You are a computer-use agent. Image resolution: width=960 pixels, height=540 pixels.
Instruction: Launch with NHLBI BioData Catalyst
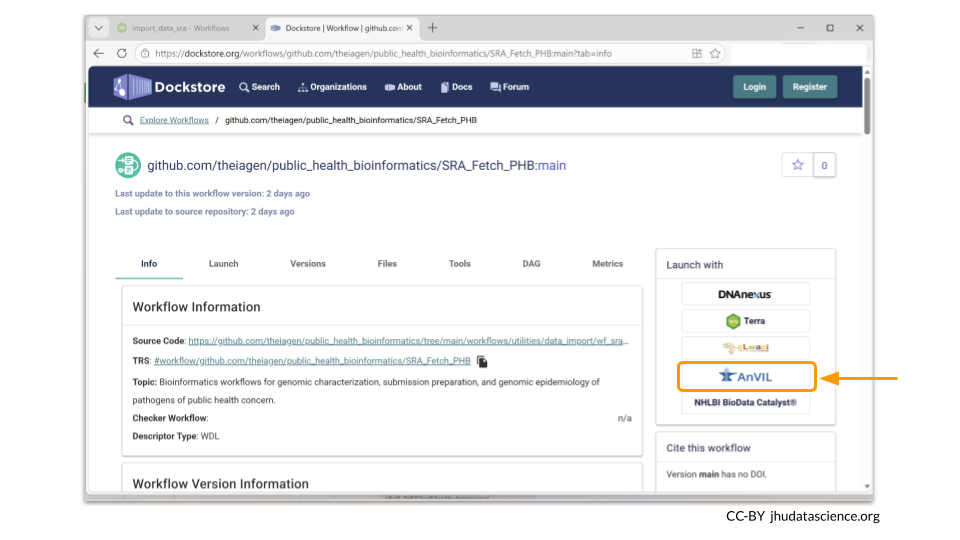745,403
